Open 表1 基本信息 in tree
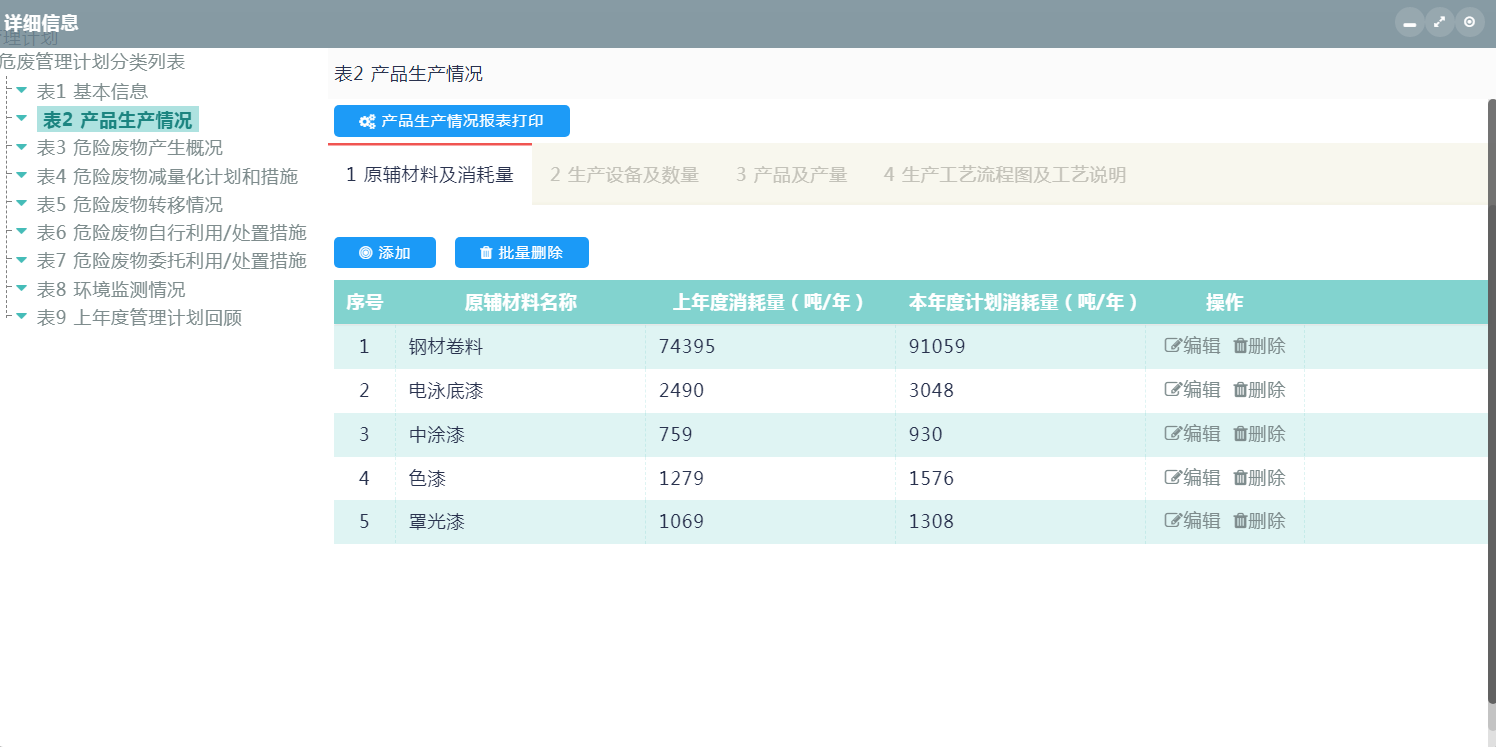Viewport: 1496px width, 747px height. (92, 91)
